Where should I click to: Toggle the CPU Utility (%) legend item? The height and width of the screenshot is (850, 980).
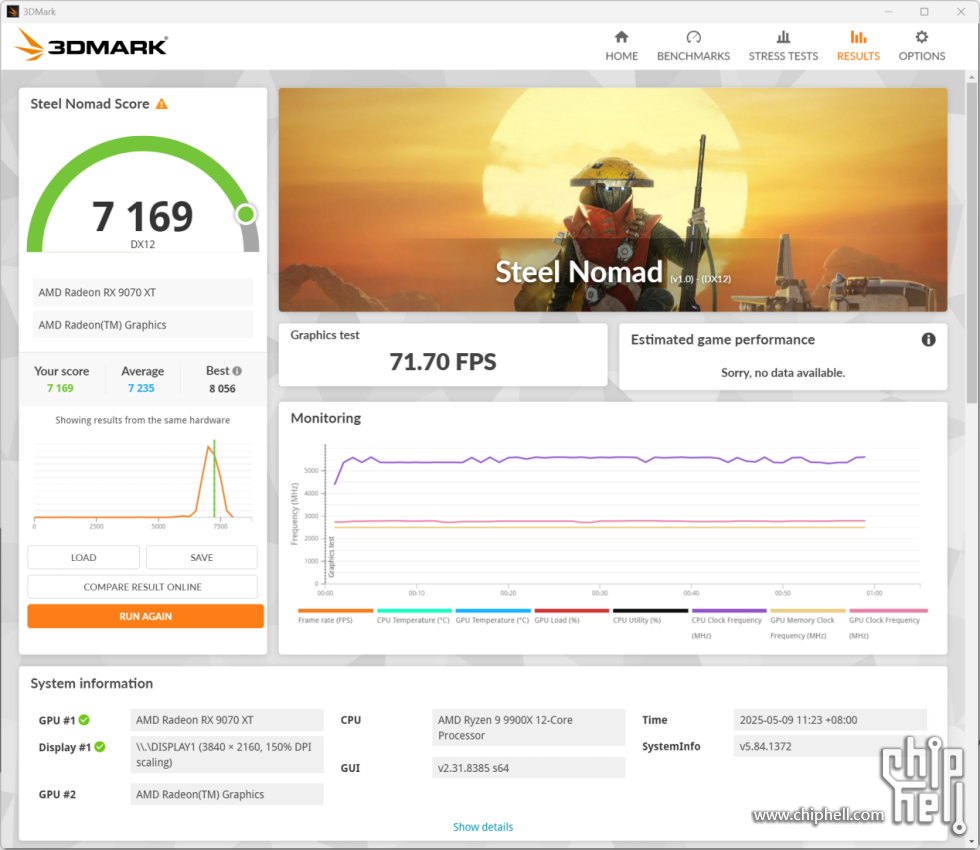(650, 616)
